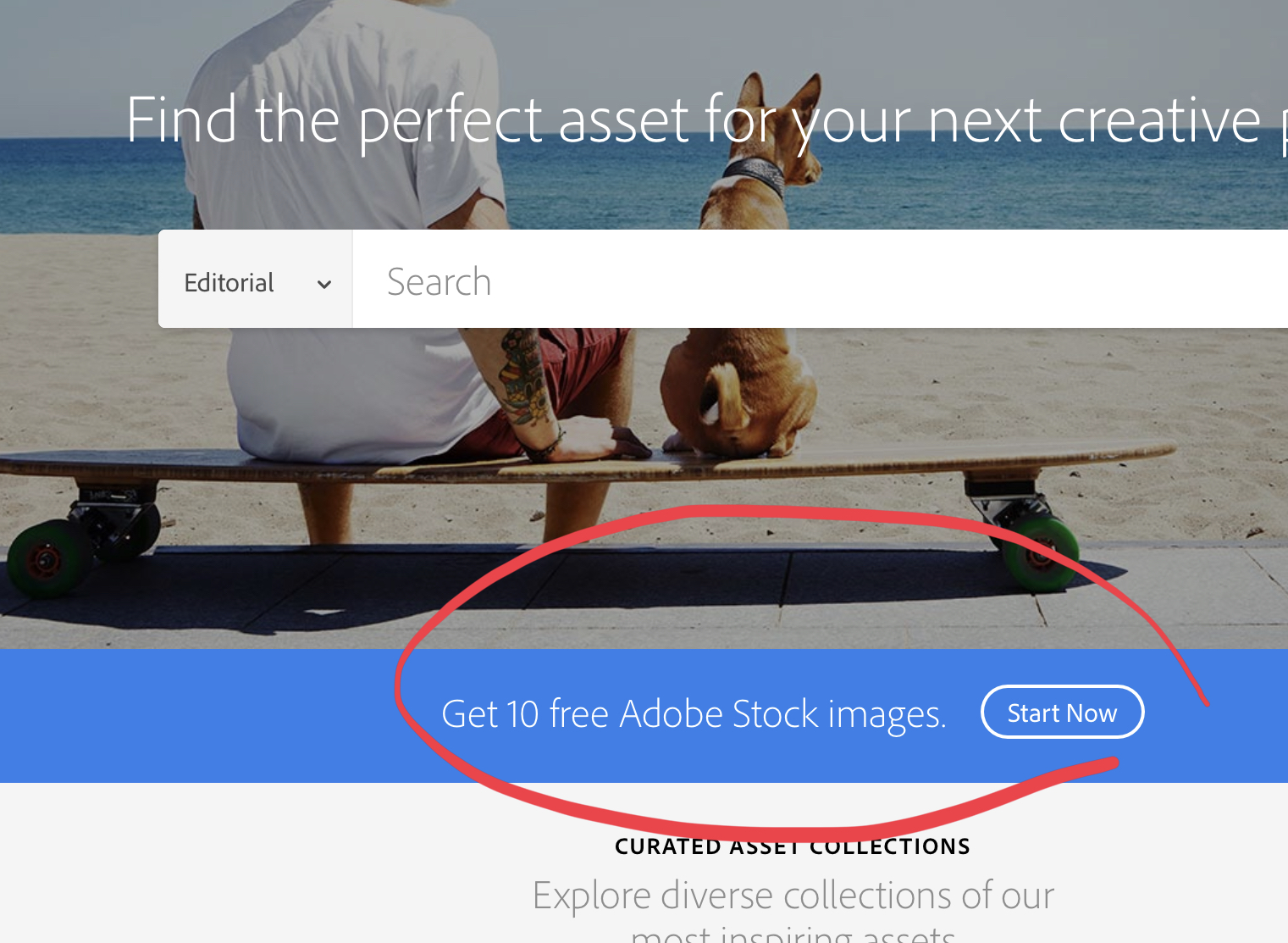Click the empty left area of the blue promo banner
The width and height of the screenshot is (1288, 943).
pyautogui.click(x=195, y=716)
